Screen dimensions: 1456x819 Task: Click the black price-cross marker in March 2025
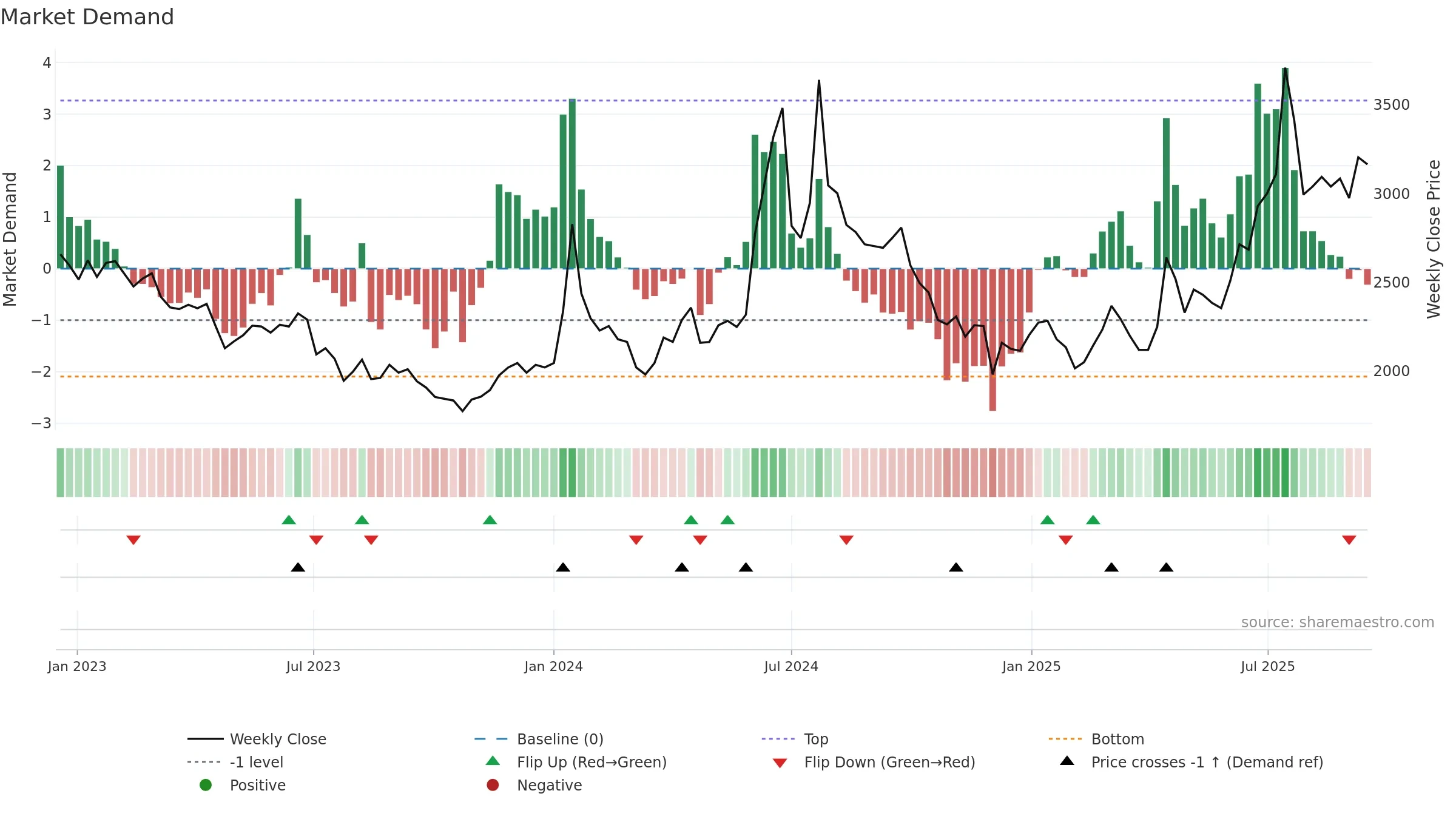pos(1111,567)
